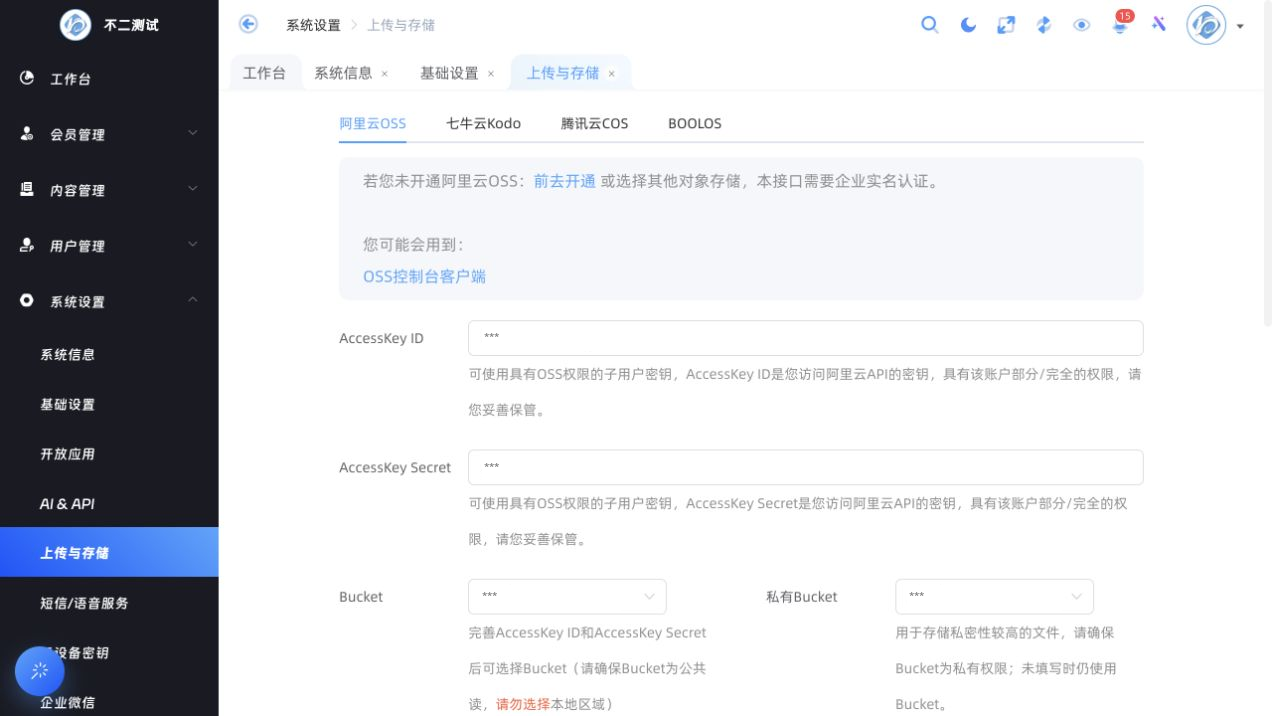
Task: Toggle the eye visibility icon in header
Action: click(1082, 25)
